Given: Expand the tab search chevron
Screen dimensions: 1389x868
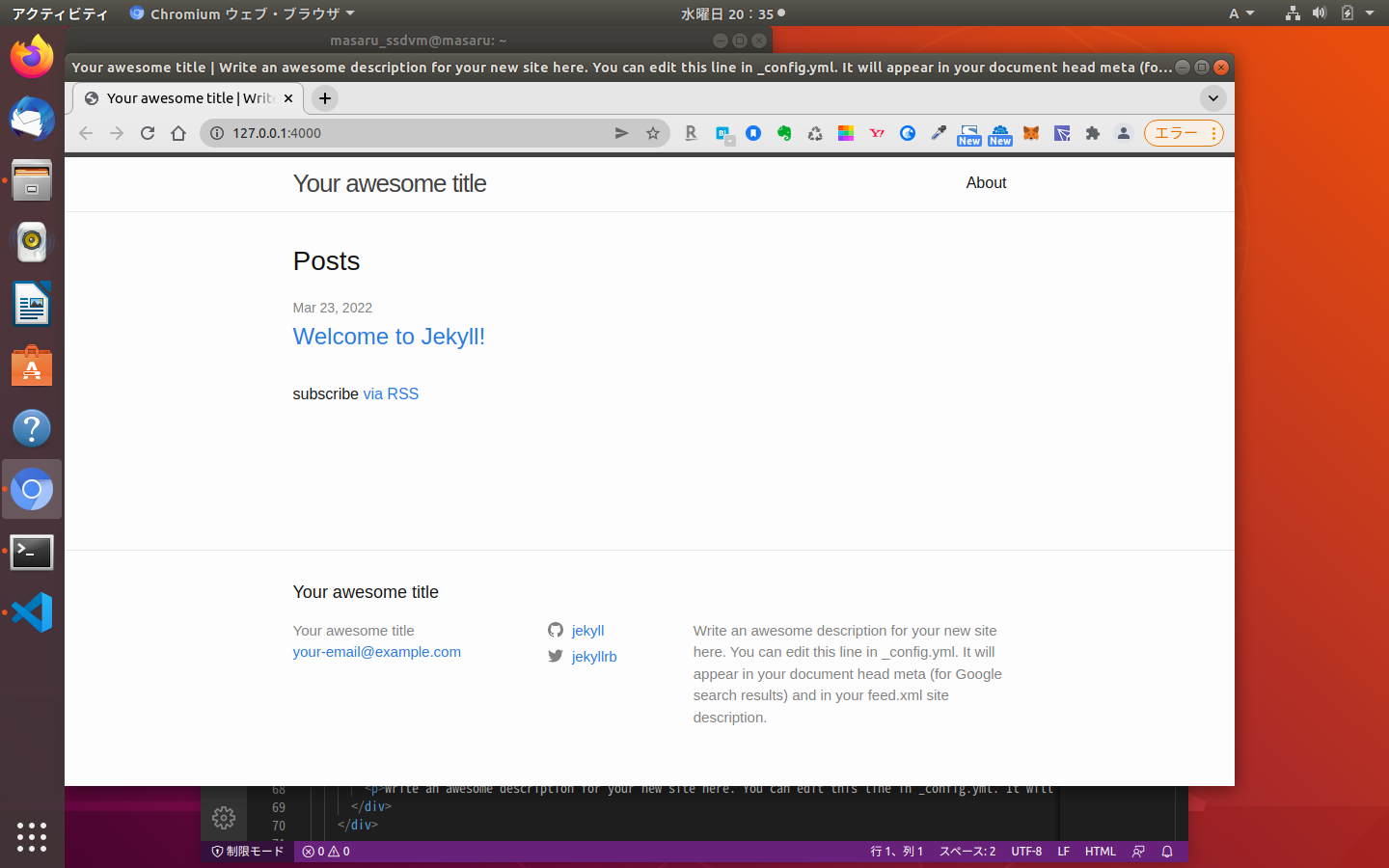Looking at the screenshot, I should coord(1213,98).
